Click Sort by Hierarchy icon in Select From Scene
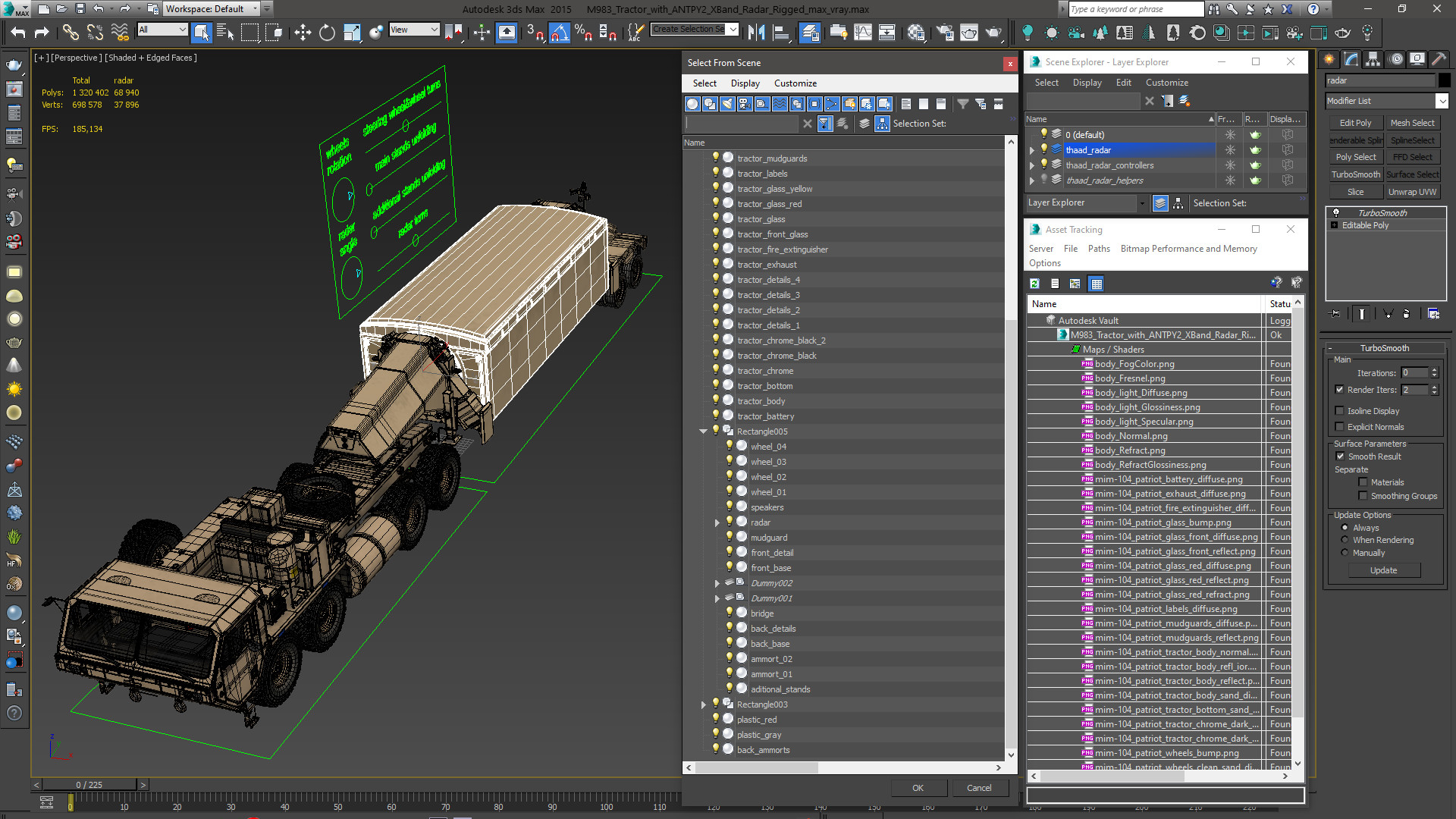The image size is (1456, 819). point(882,124)
